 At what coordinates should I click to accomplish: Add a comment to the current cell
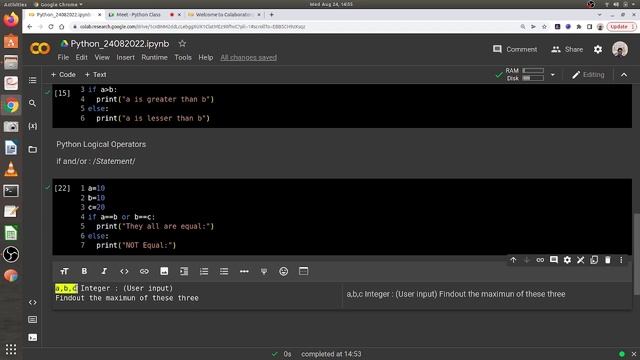(x=553, y=260)
